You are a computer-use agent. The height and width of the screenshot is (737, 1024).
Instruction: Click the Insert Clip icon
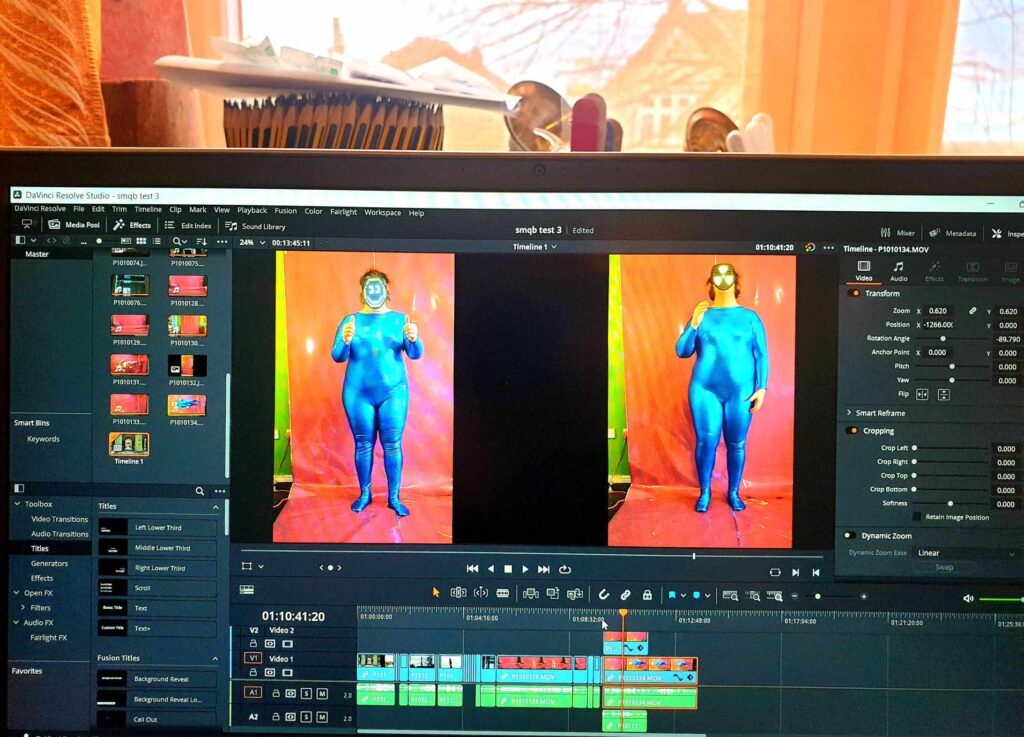point(531,593)
